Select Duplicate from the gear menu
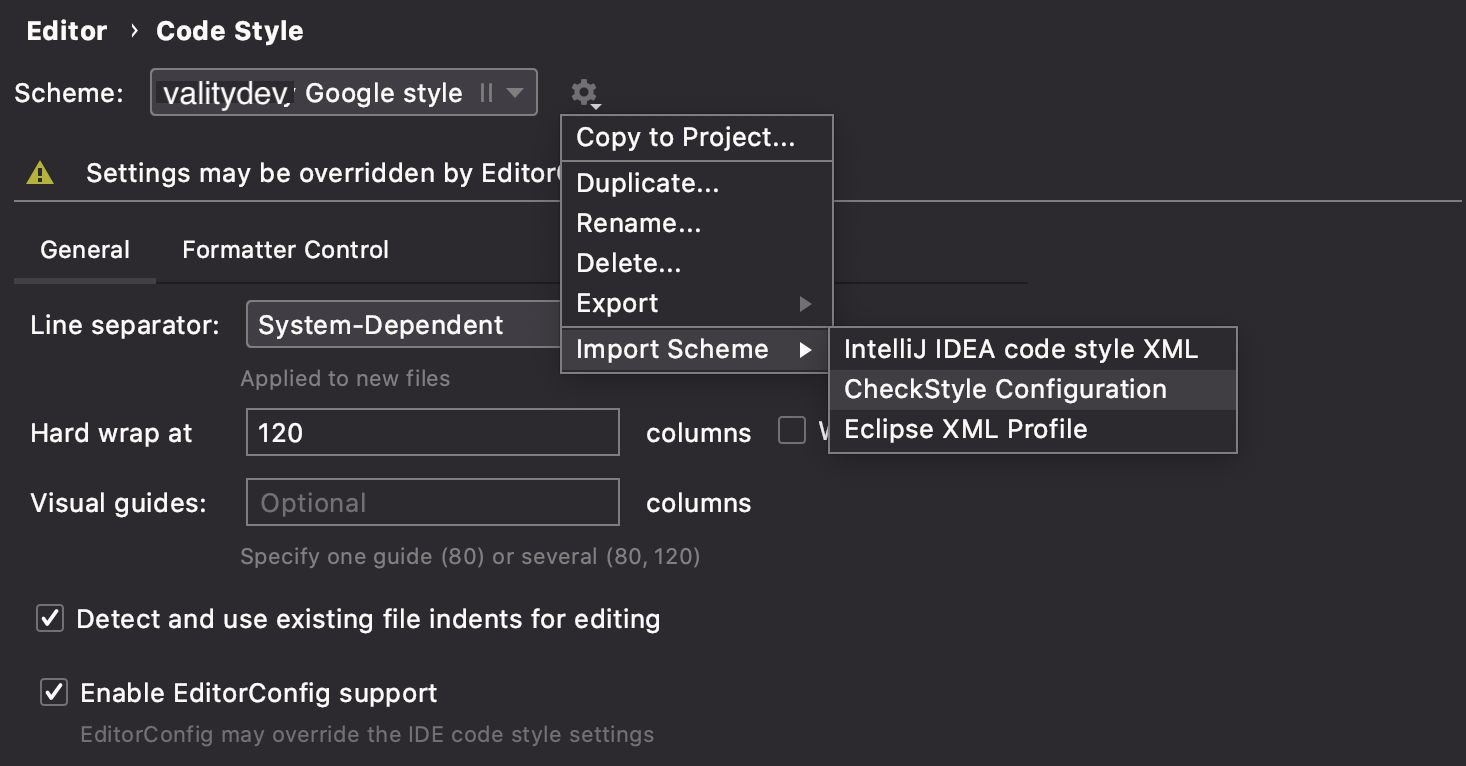 tap(697, 184)
